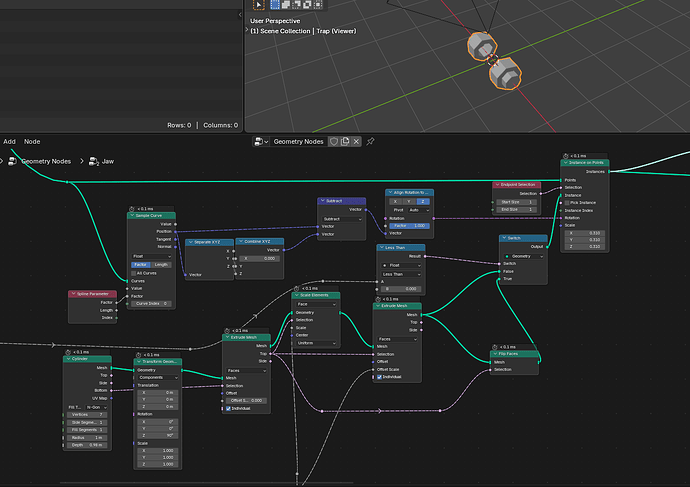Screen dimensions: 690x487
Task: Collapse the Subtract node
Action: pos(323,201)
